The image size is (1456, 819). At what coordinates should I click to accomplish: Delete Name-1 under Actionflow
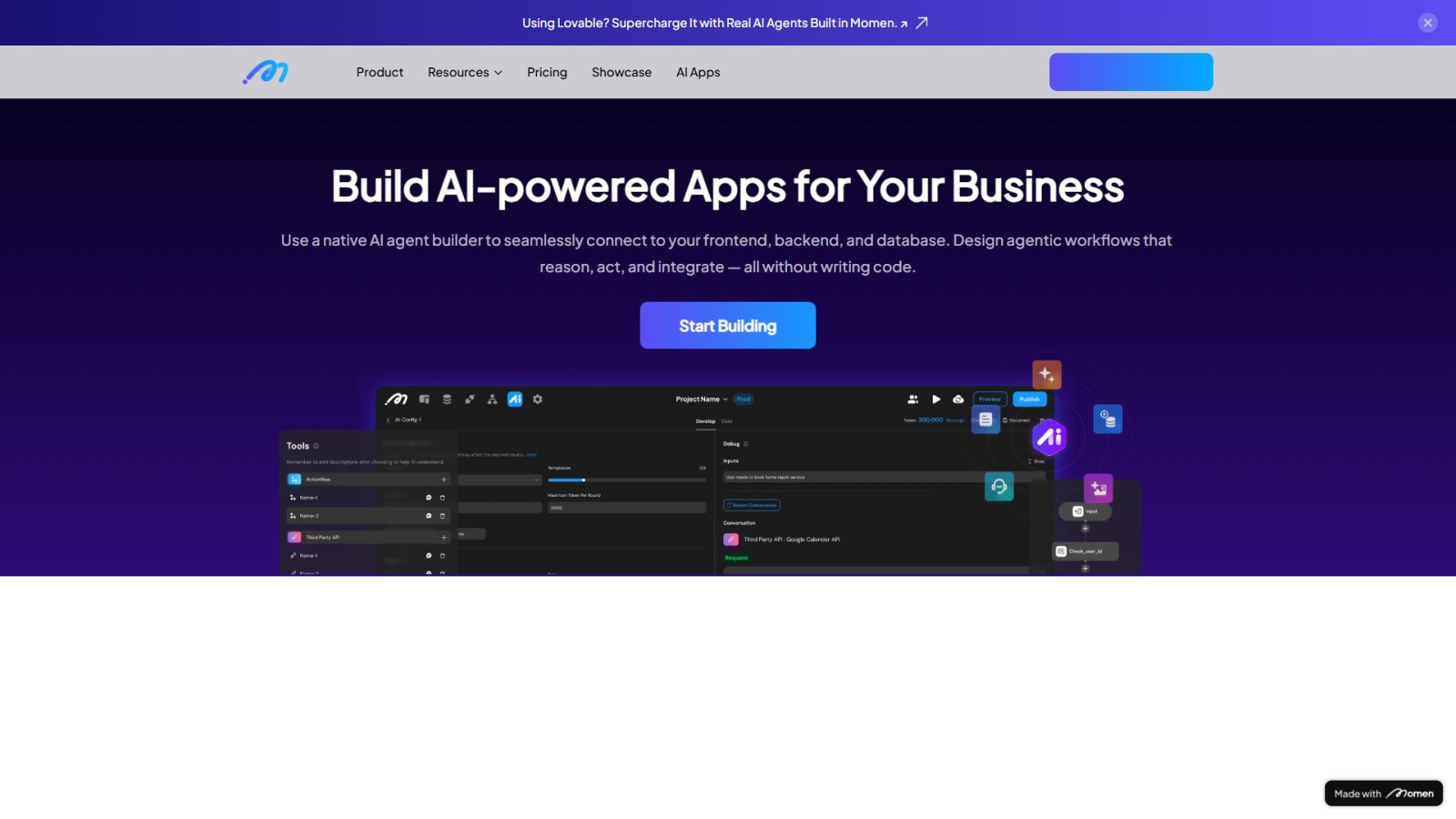click(442, 498)
